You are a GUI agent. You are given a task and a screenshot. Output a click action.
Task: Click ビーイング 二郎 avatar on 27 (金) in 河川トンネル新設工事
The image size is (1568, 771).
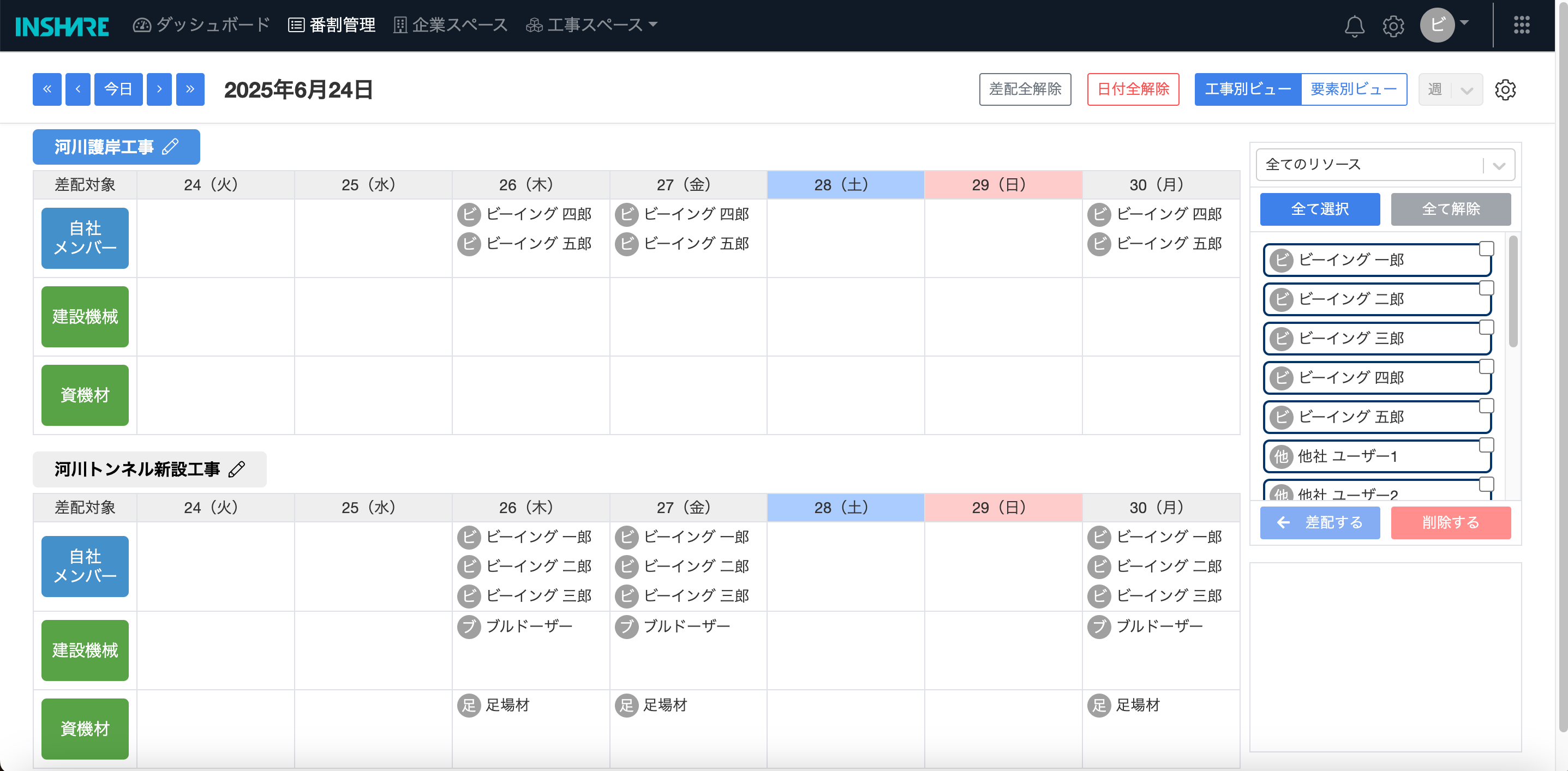point(627,567)
